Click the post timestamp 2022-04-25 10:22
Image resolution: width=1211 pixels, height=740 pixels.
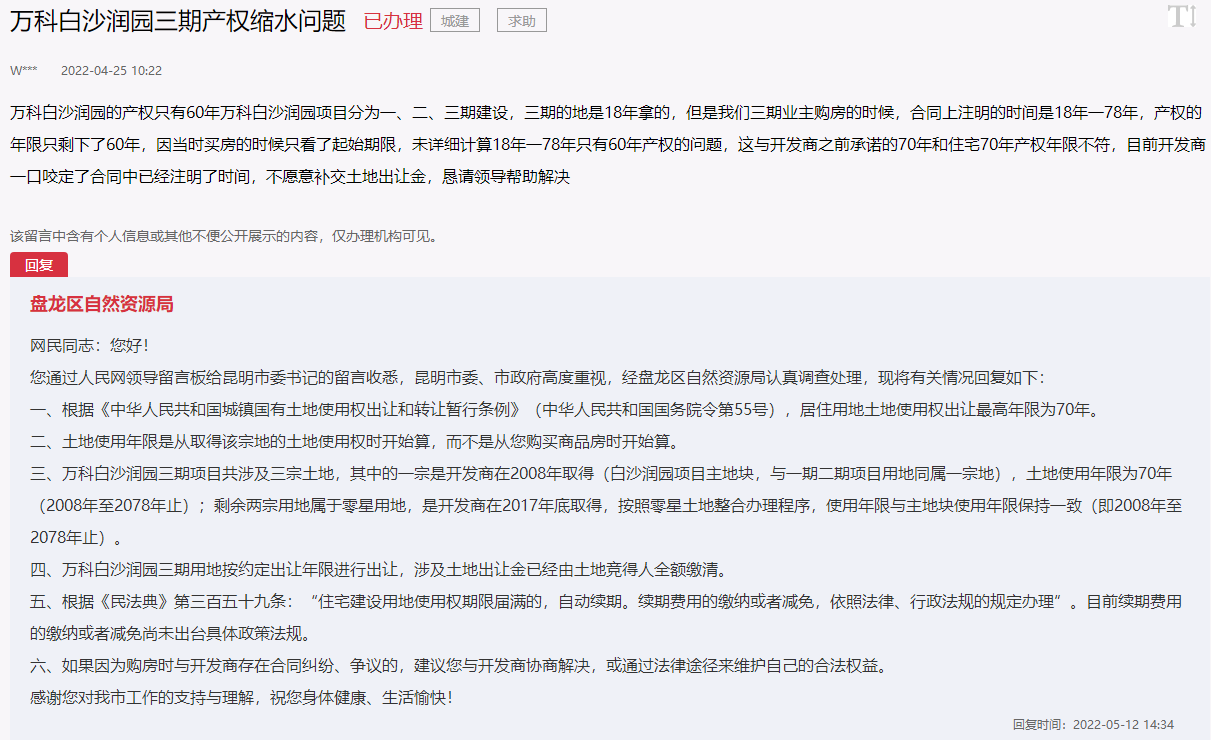(111, 71)
